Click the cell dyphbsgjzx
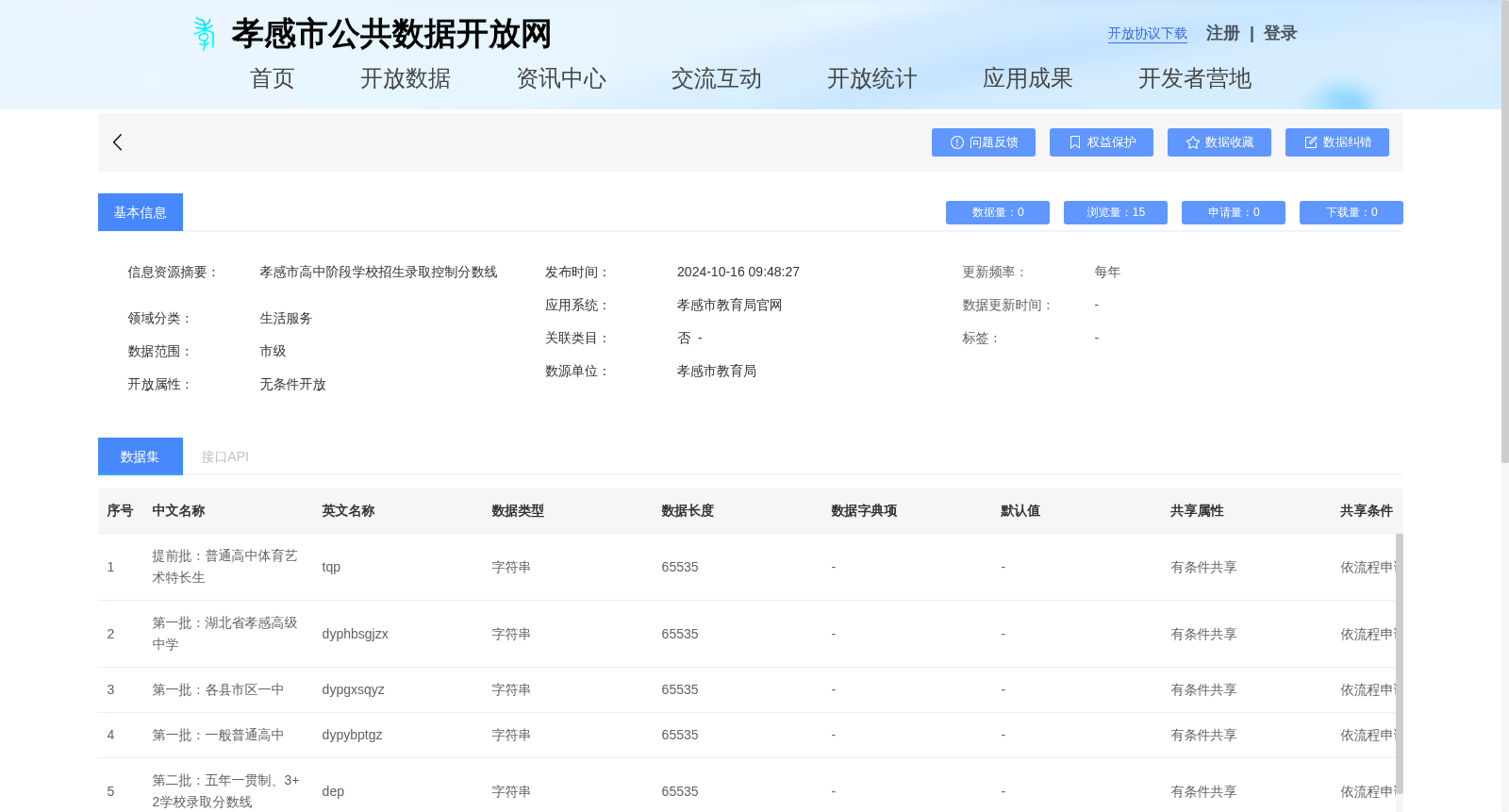The width and height of the screenshot is (1509, 812). 355,634
